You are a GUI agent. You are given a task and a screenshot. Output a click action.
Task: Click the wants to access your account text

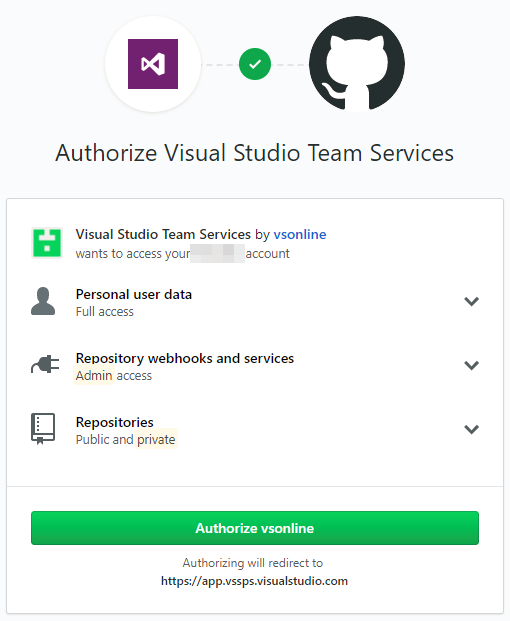point(183,253)
